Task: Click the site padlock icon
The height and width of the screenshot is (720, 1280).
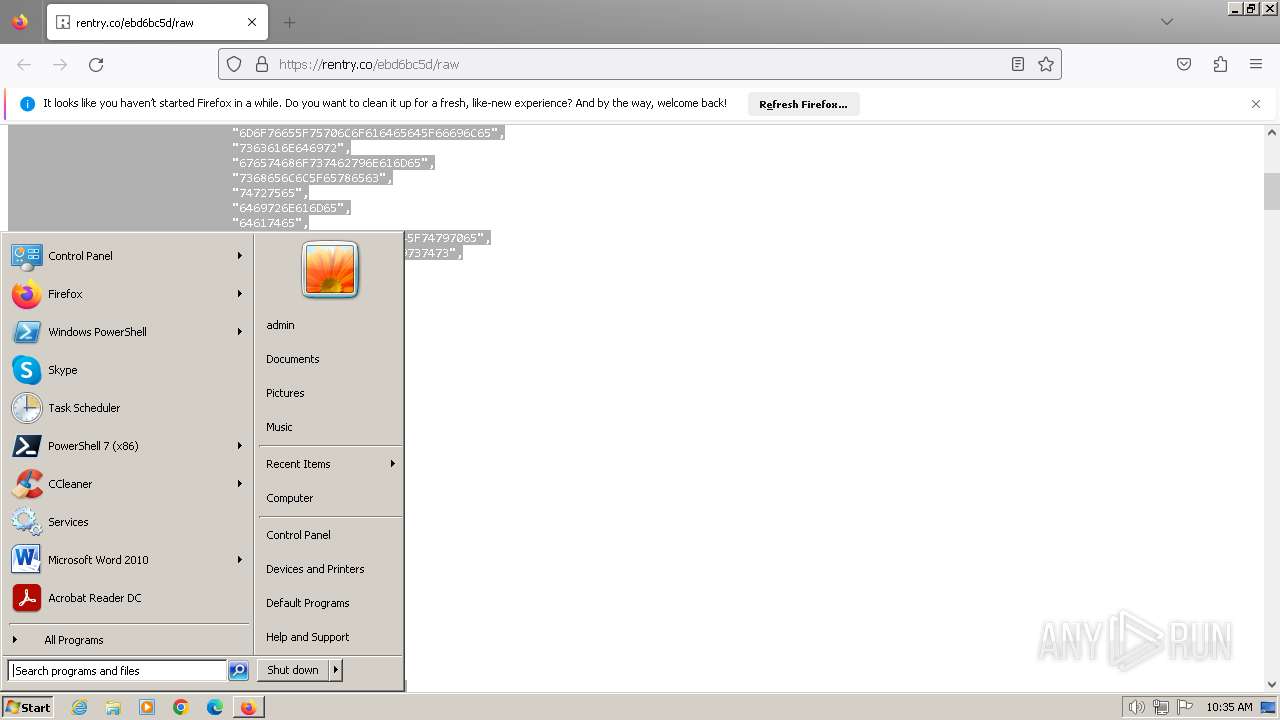Action: tap(262, 64)
